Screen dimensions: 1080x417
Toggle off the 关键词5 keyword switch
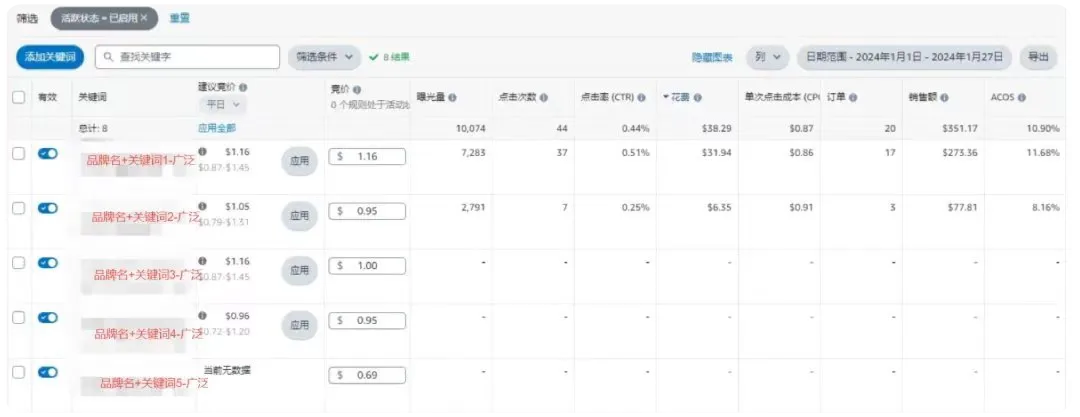[48, 372]
